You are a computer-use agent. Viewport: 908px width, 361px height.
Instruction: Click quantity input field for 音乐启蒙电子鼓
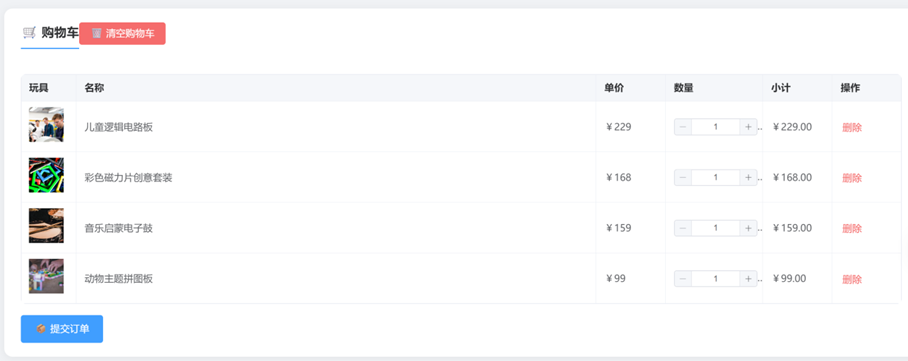pyautogui.click(x=716, y=228)
